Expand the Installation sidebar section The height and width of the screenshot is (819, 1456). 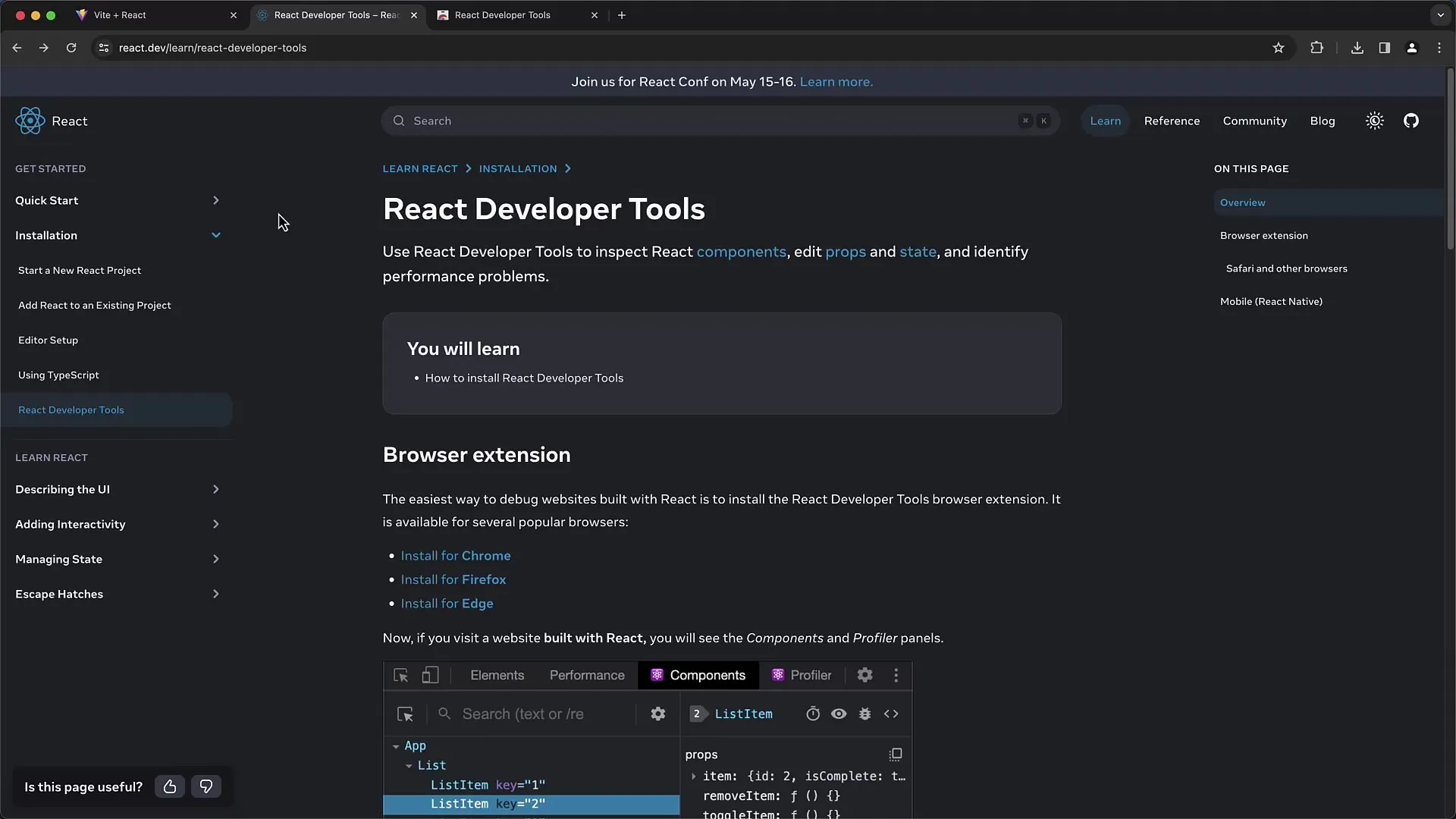click(216, 234)
